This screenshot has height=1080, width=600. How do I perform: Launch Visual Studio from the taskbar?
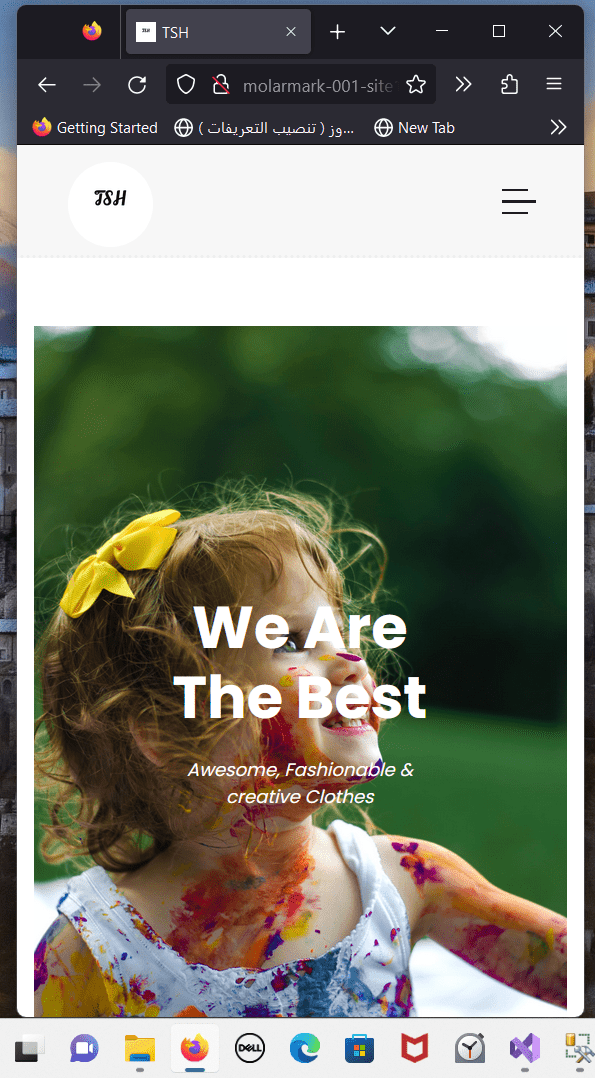click(x=524, y=1049)
